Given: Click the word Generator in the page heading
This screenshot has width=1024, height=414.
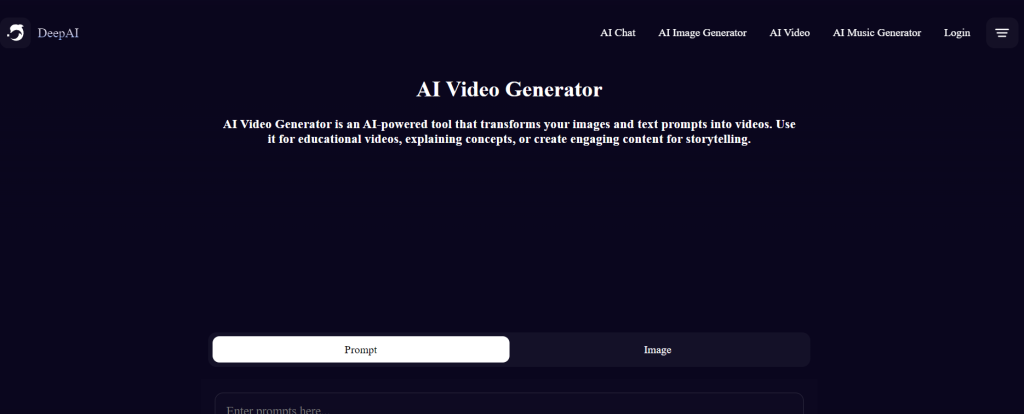Looking at the screenshot, I should [553, 90].
